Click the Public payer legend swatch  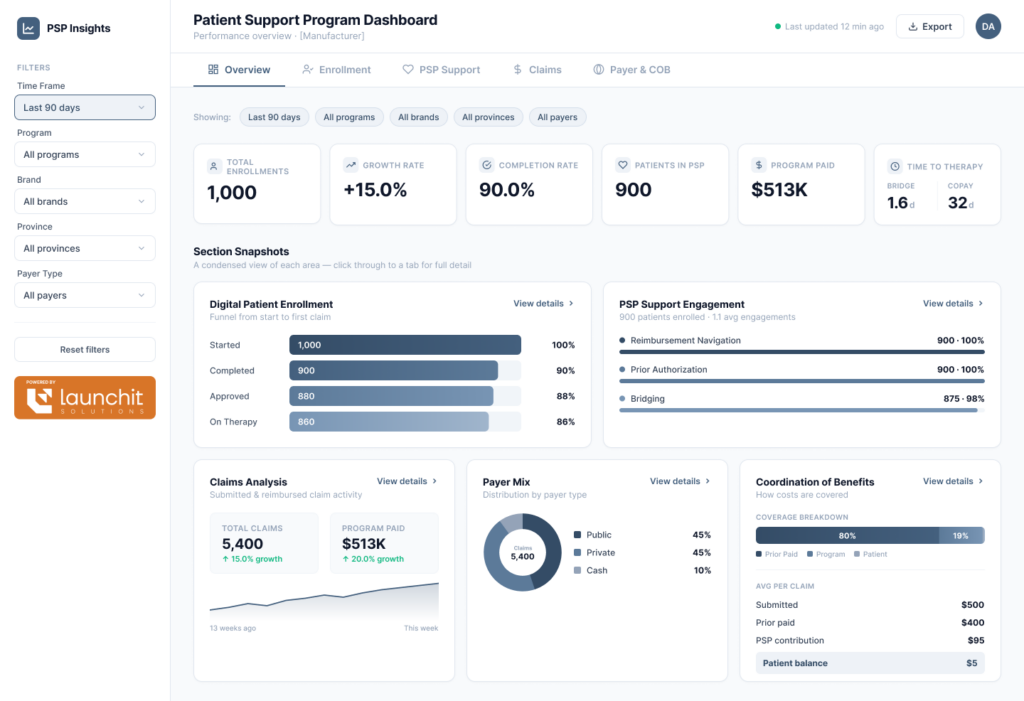click(x=577, y=535)
